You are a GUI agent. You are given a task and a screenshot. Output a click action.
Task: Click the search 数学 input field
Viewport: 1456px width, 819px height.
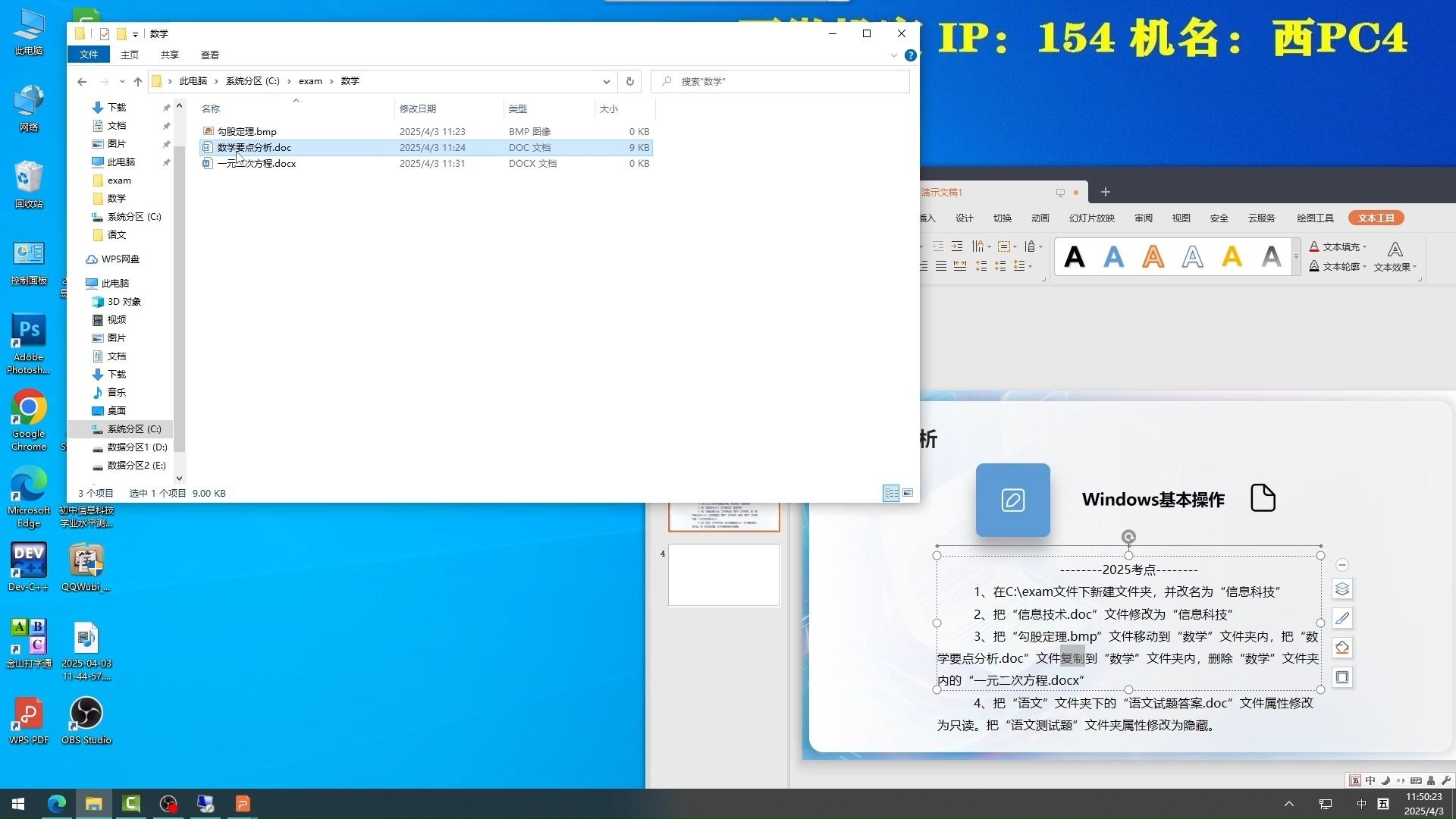780,81
